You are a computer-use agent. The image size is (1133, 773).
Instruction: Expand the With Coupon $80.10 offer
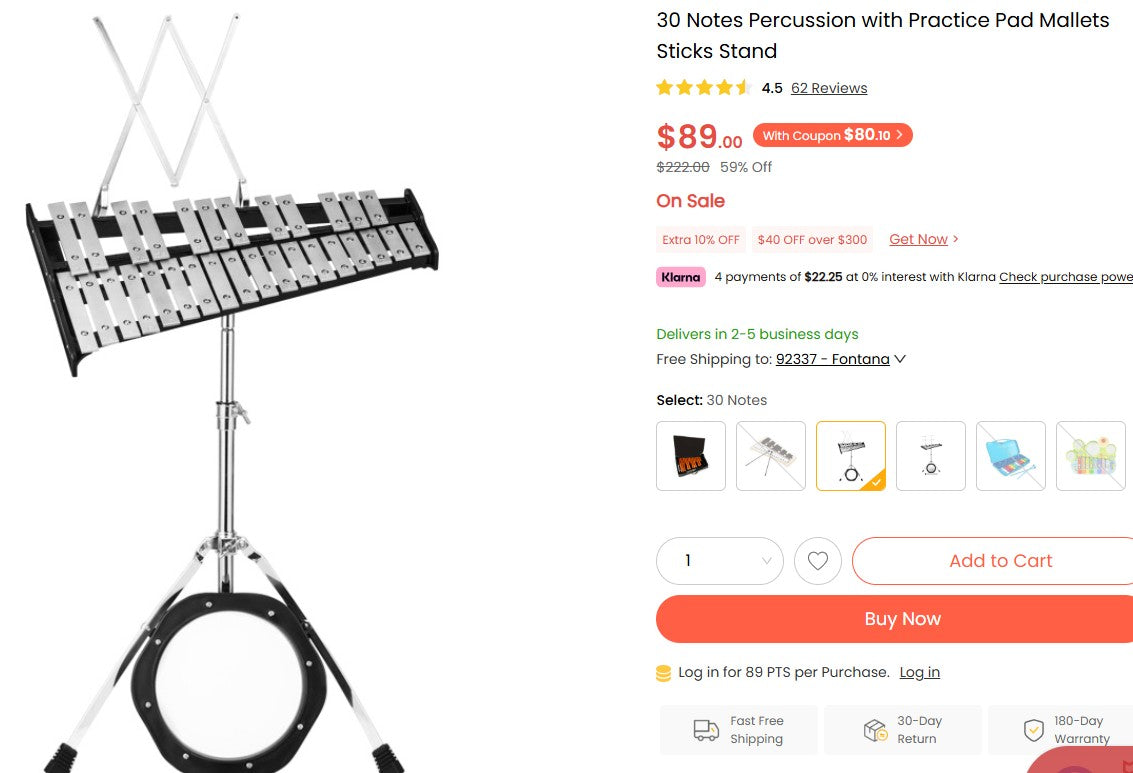[833, 135]
